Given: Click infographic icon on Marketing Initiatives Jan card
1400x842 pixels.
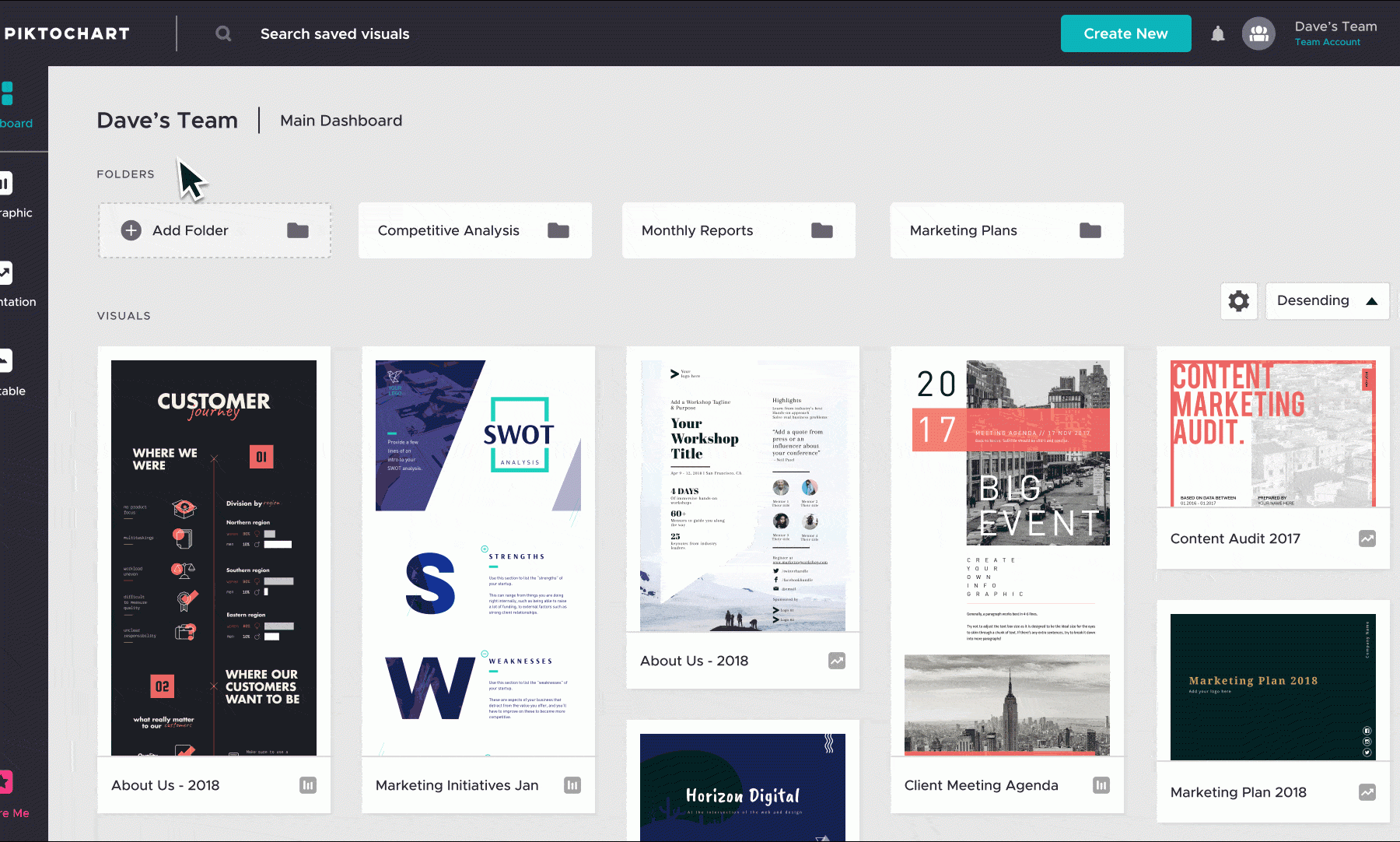Looking at the screenshot, I should pos(572,785).
